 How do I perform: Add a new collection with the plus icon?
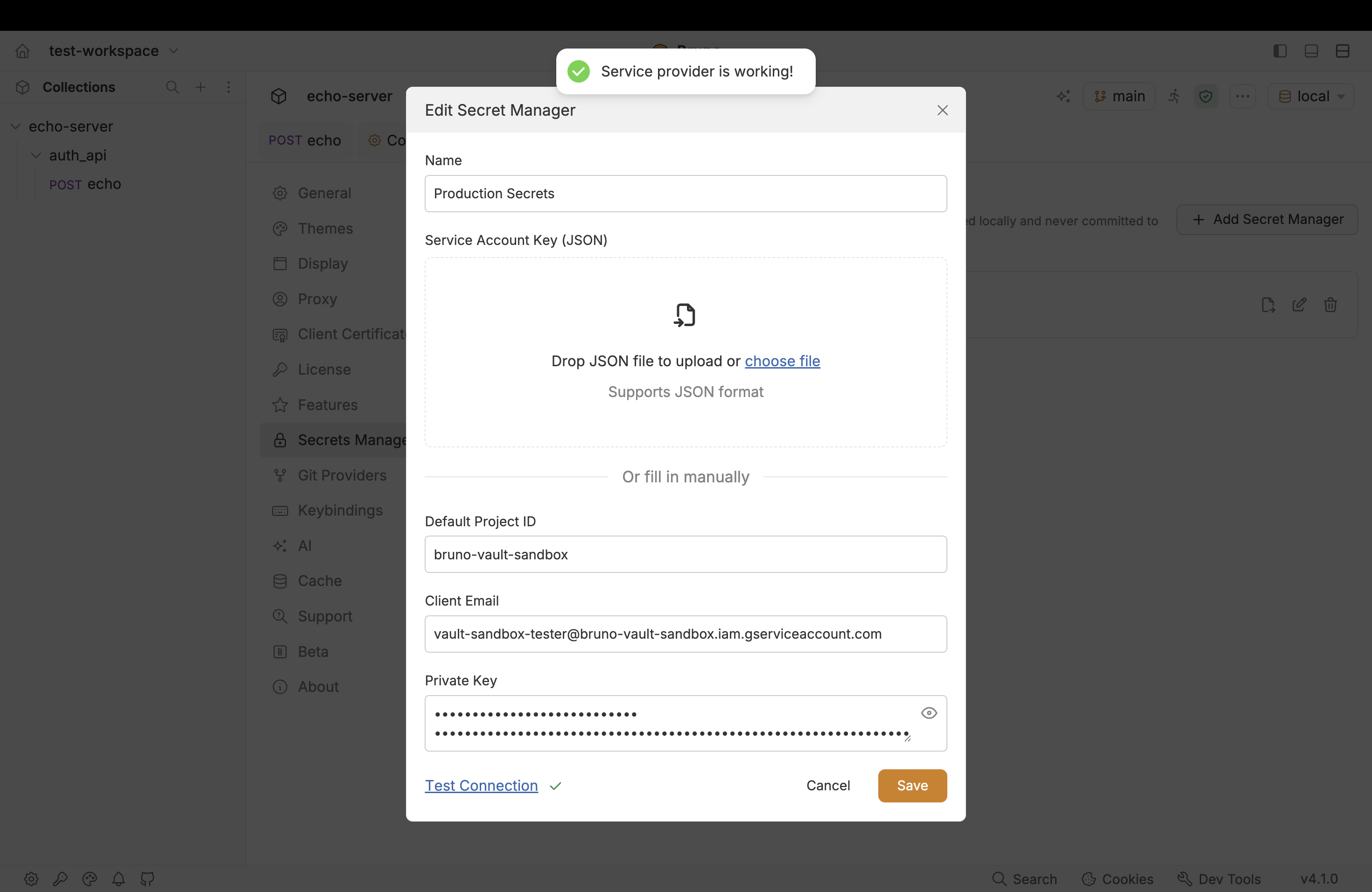point(200,87)
